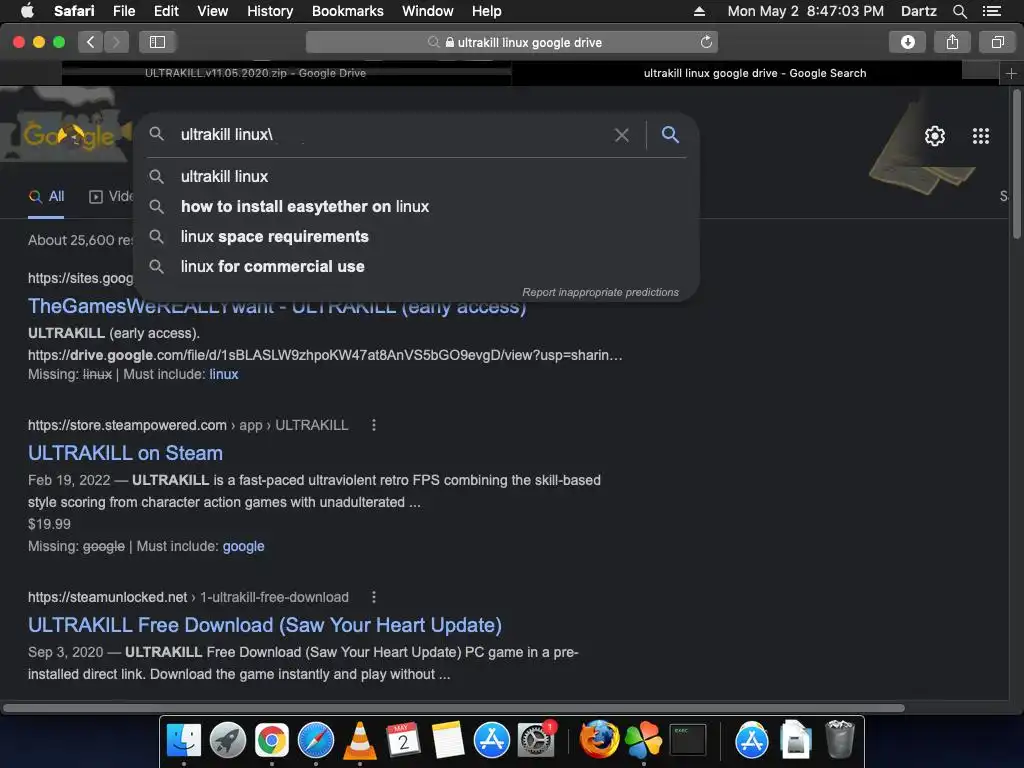Open System Preferences from the Dock
Image resolution: width=1024 pixels, height=768 pixels.
click(536, 741)
